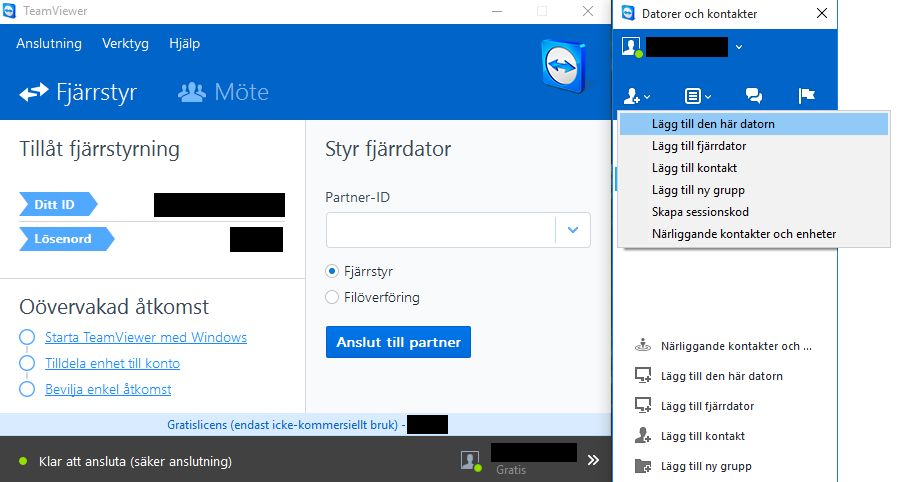Choose Lägg till kontakt from popup menu
Viewport: 903px width, 482px height.
click(754, 168)
